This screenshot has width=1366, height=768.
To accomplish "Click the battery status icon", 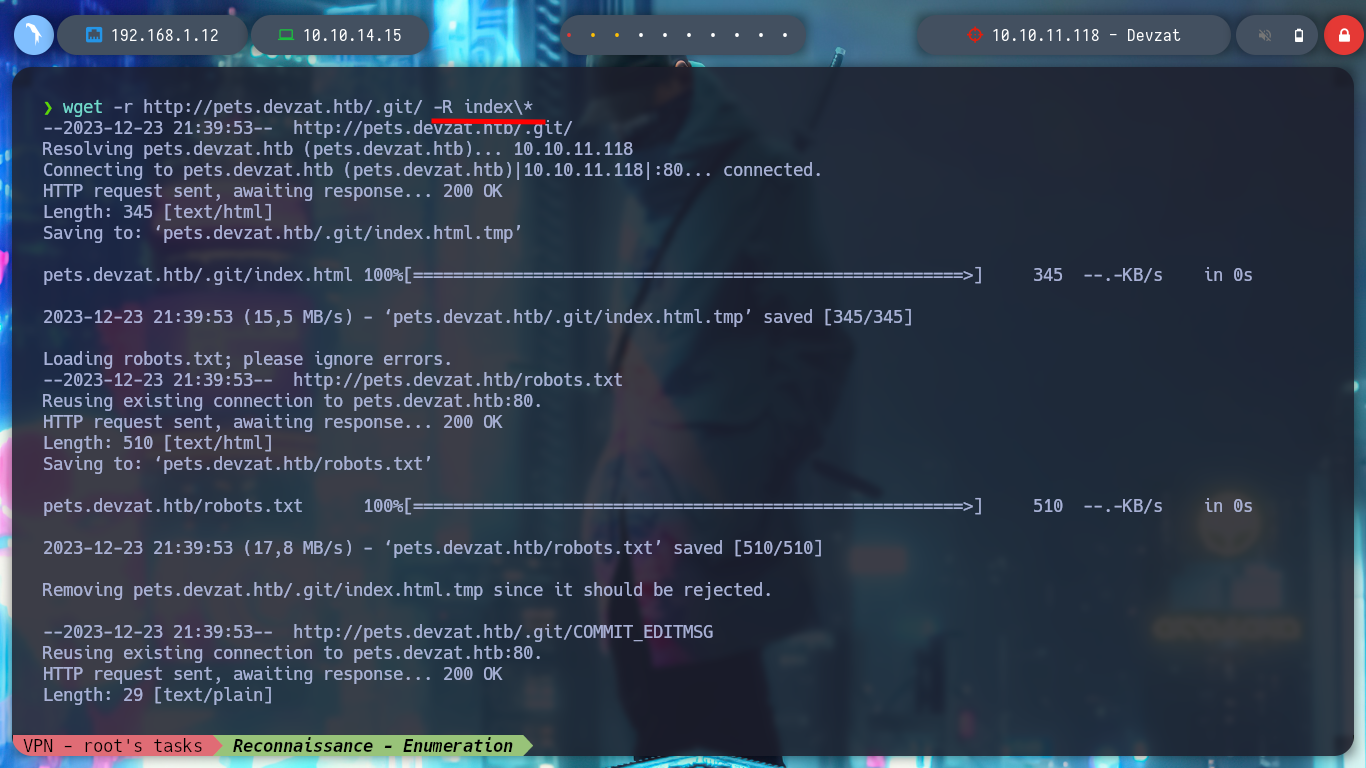I will [x=1299, y=35].
